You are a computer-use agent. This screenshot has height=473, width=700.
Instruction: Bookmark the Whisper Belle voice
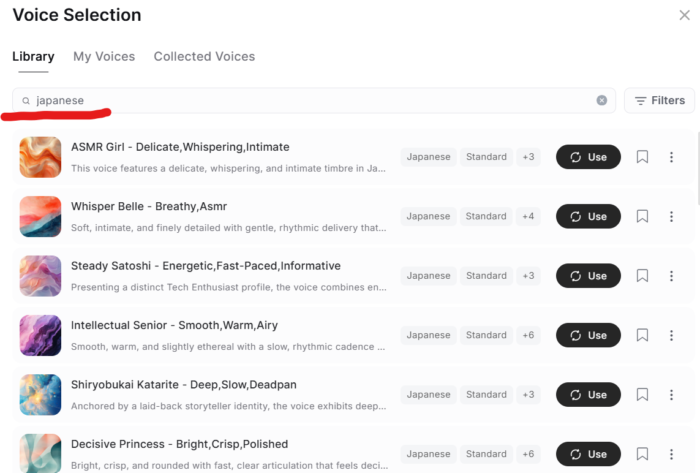(643, 216)
